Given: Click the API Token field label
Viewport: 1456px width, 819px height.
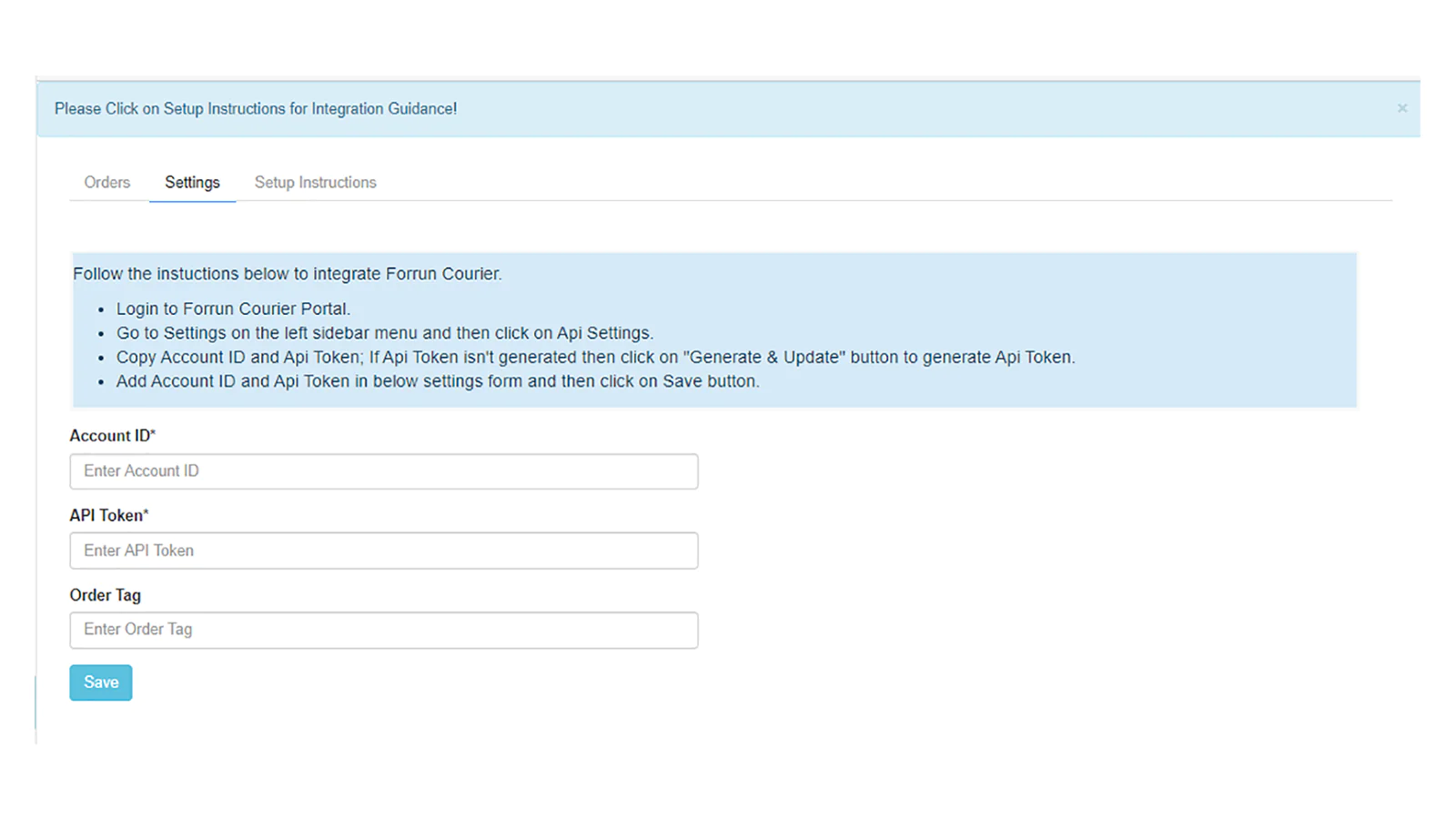Looking at the screenshot, I should coord(106,515).
